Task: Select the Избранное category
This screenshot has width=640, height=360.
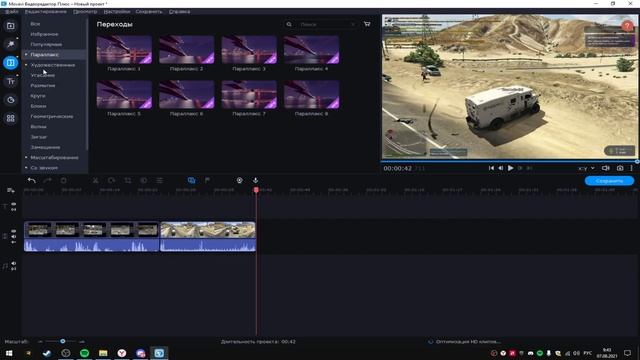Action: [x=44, y=34]
